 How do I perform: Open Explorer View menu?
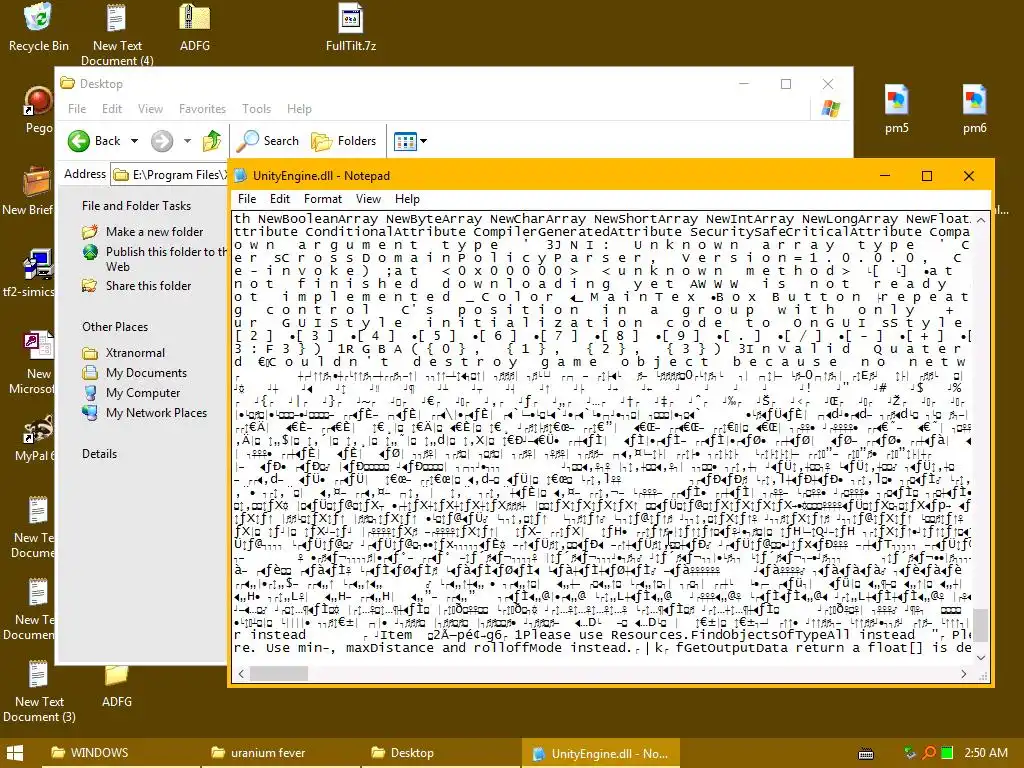pyautogui.click(x=150, y=109)
